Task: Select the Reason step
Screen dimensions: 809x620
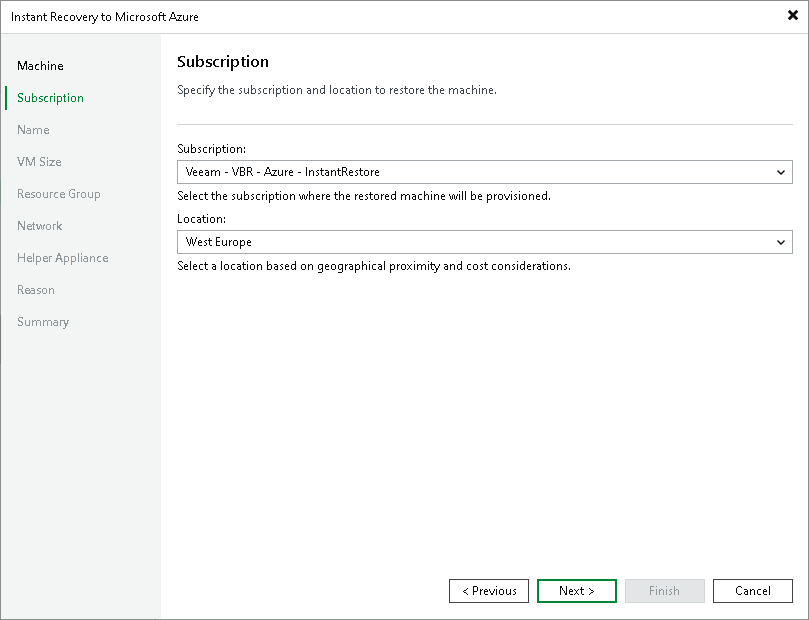Action: click(x=36, y=289)
